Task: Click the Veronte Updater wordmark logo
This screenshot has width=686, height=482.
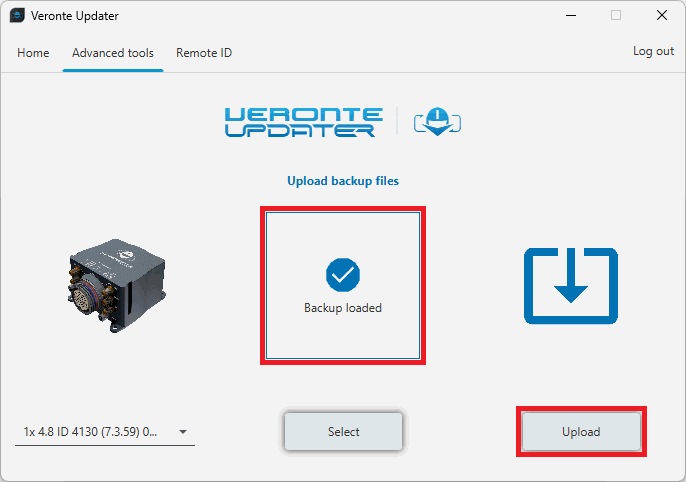Action: point(300,122)
